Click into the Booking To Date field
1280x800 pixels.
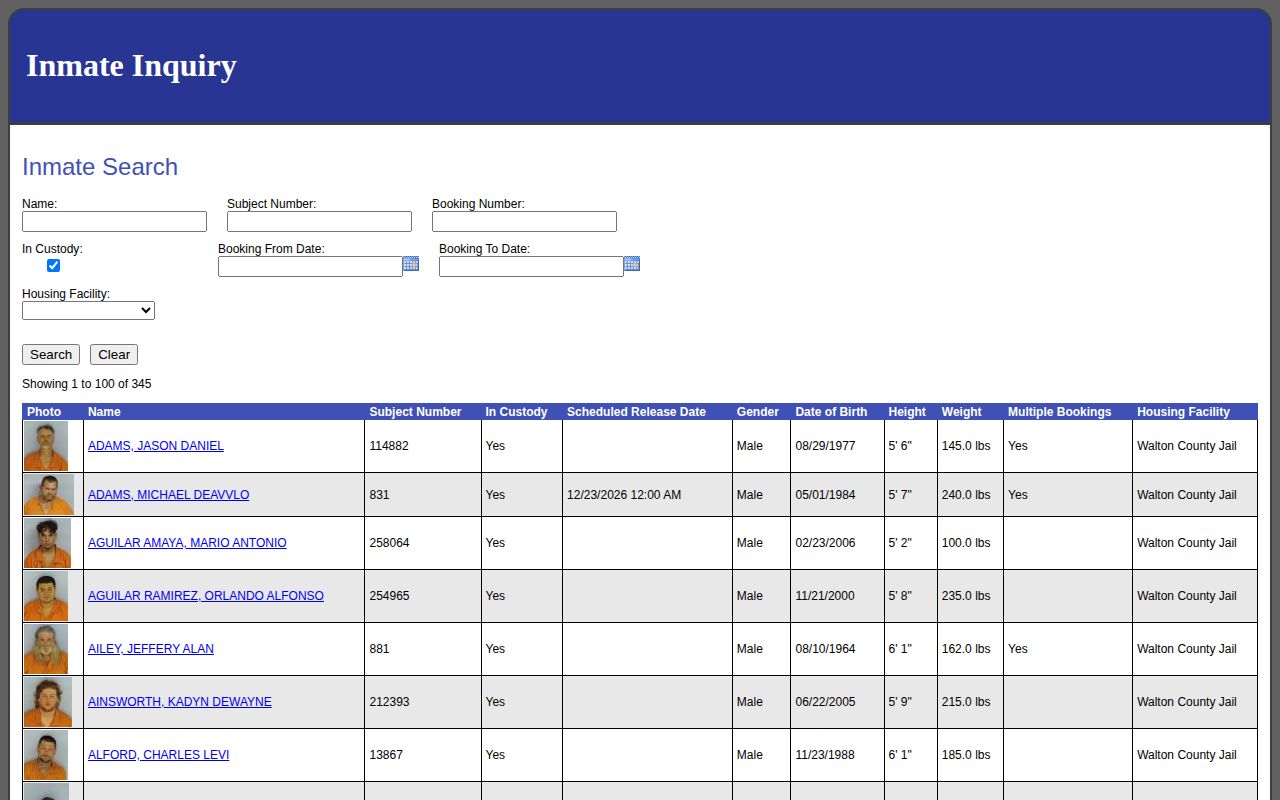531,266
